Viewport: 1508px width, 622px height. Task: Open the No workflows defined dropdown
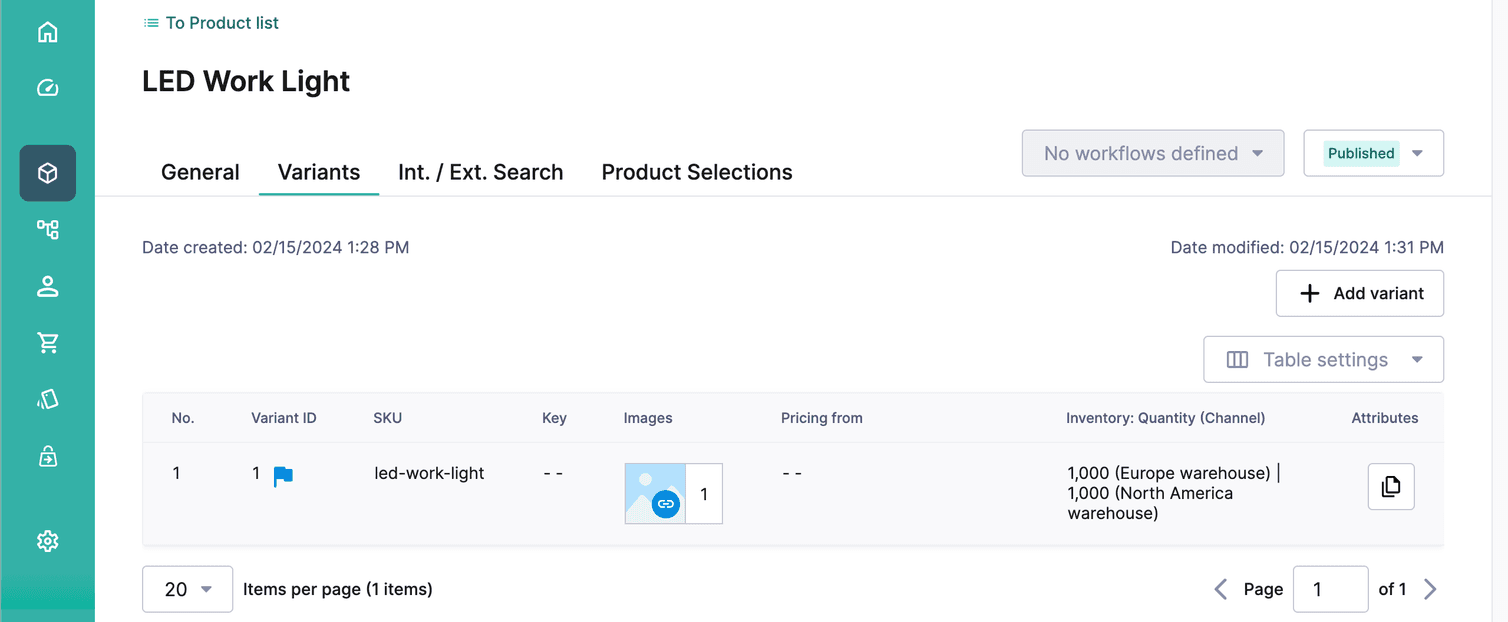tap(1152, 153)
